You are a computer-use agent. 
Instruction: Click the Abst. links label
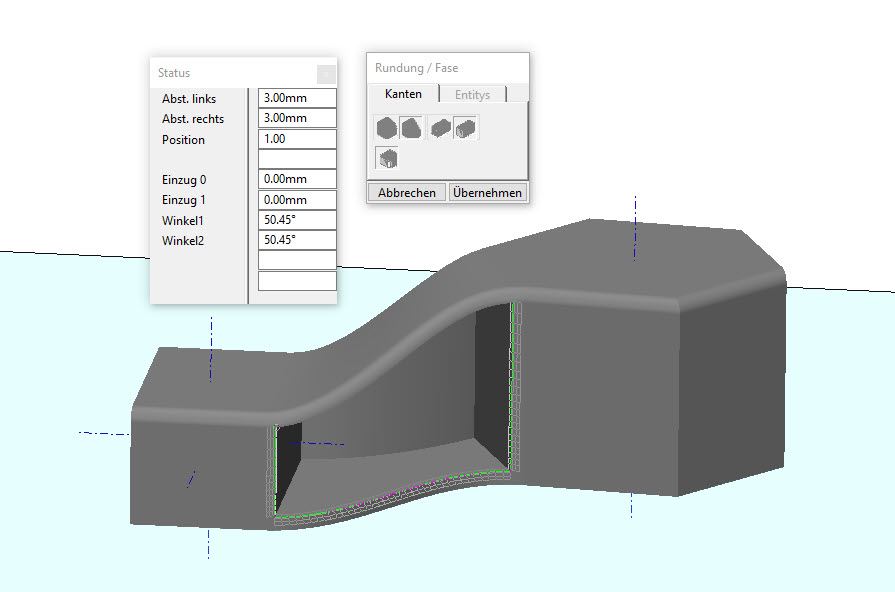(x=189, y=99)
